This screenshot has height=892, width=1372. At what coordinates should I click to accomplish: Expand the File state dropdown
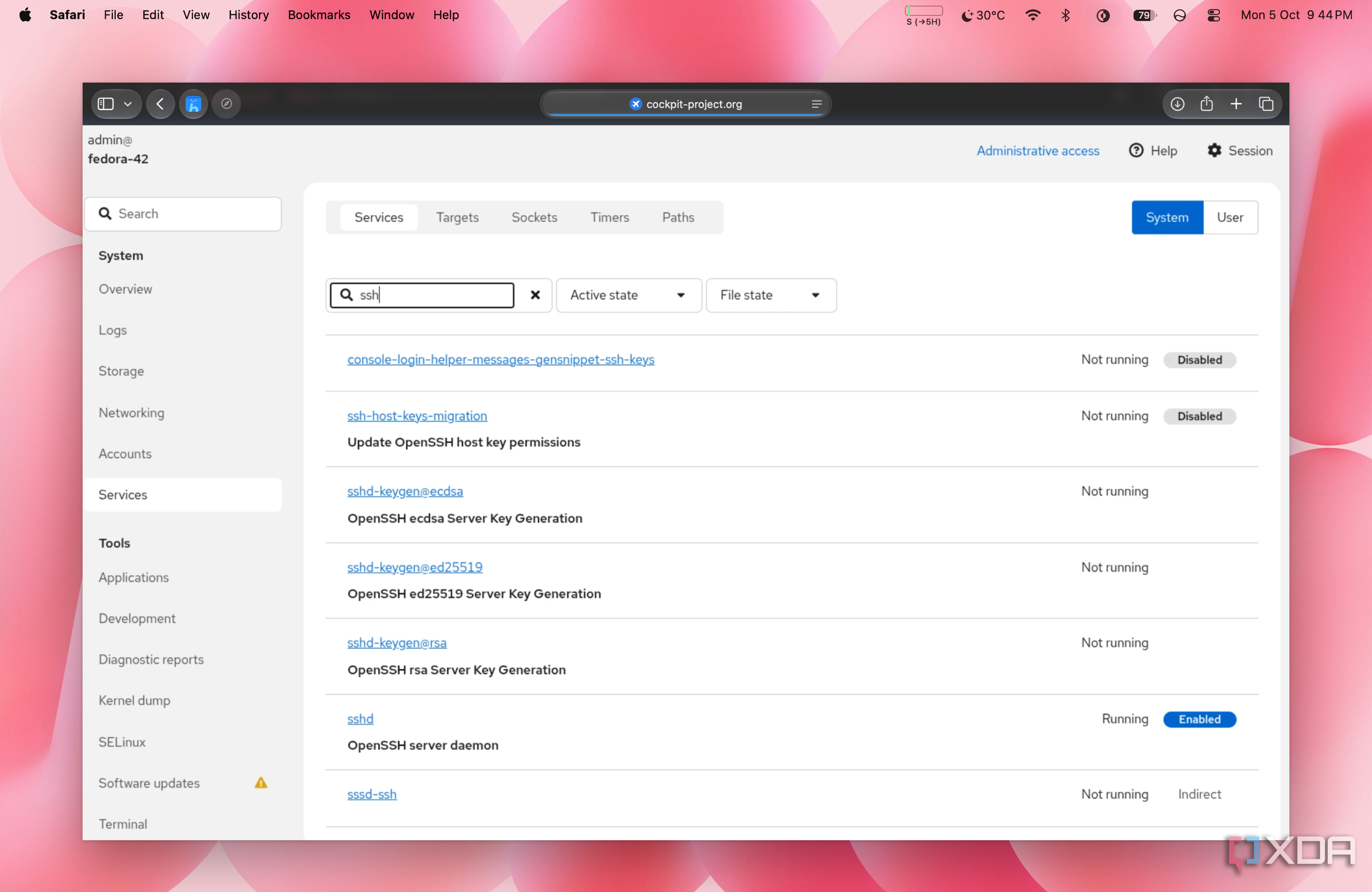771,295
